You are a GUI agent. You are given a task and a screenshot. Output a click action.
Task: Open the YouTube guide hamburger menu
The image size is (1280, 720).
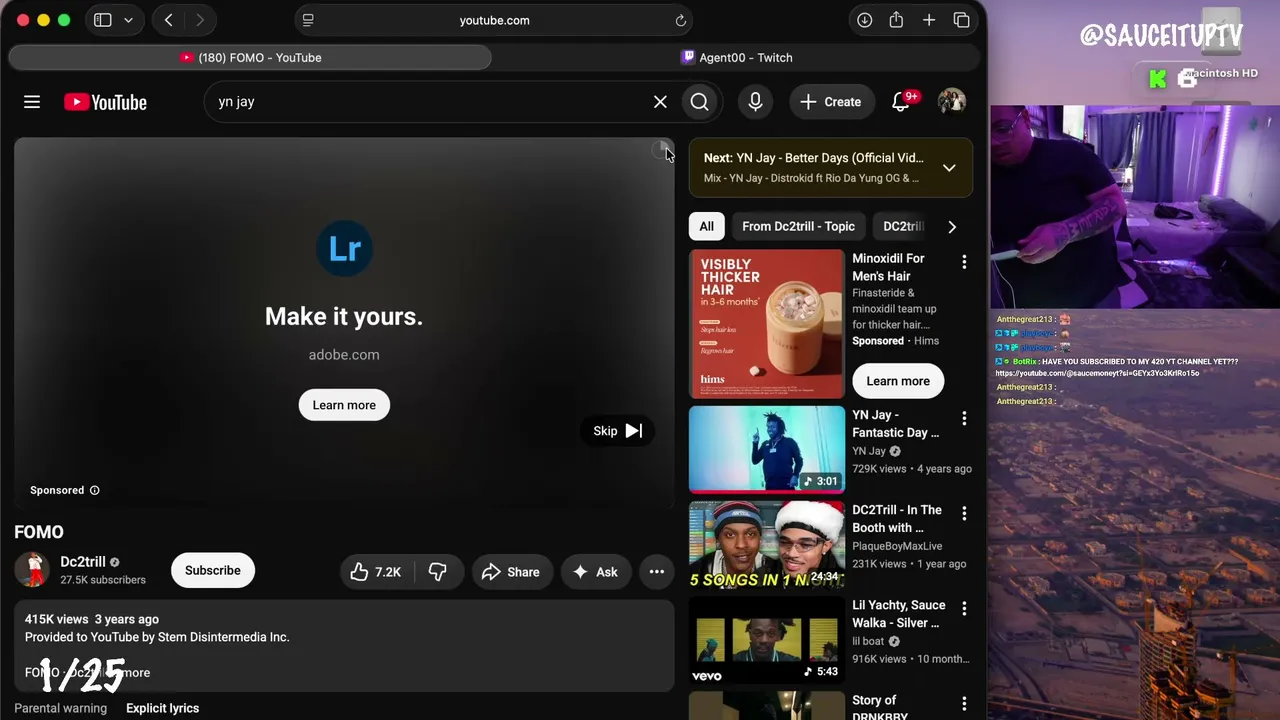click(x=32, y=102)
